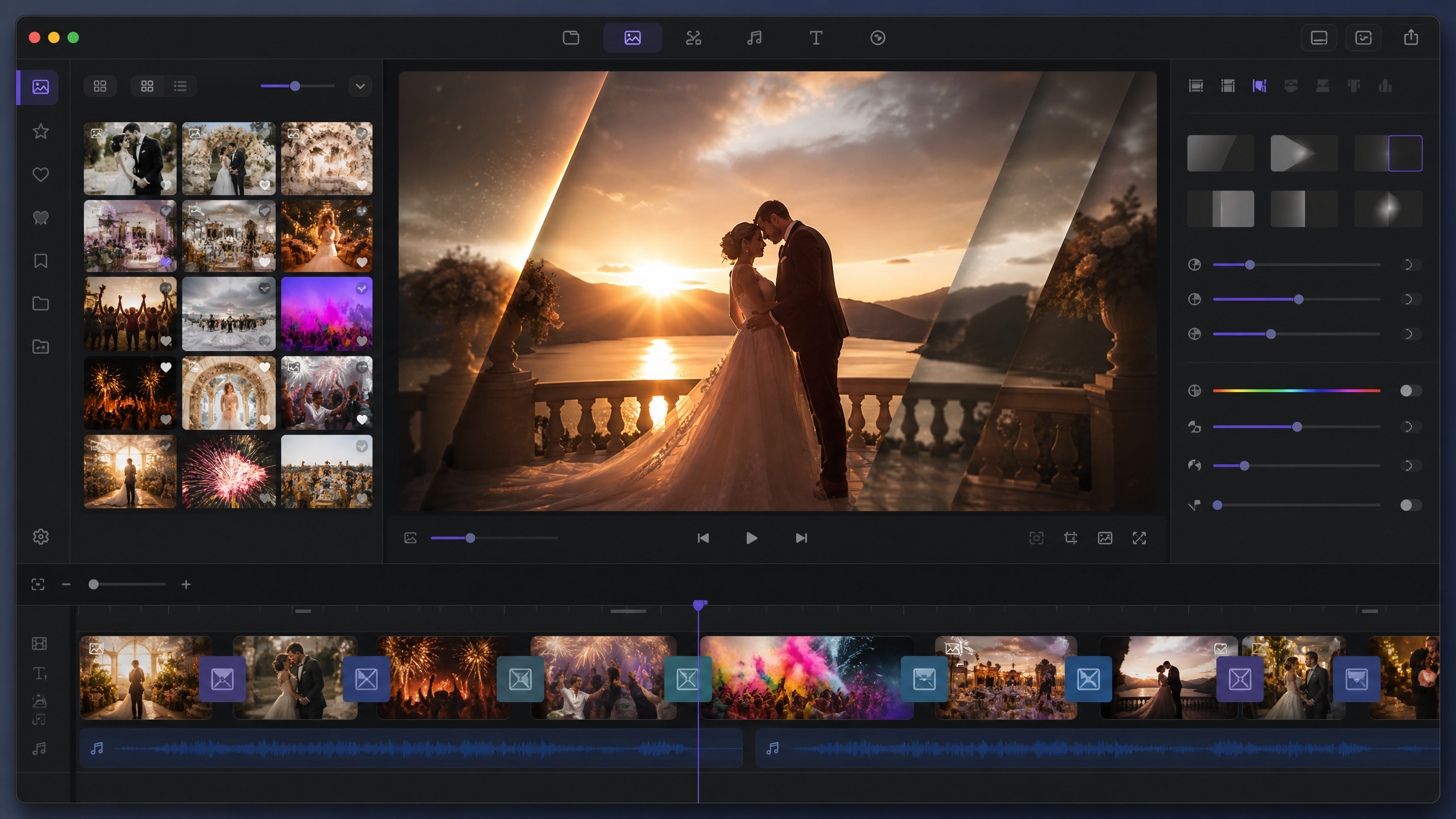The image size is (1456, 819).
Task: Expand the chevron dropdown above the media grid
Action: [360, 86]
